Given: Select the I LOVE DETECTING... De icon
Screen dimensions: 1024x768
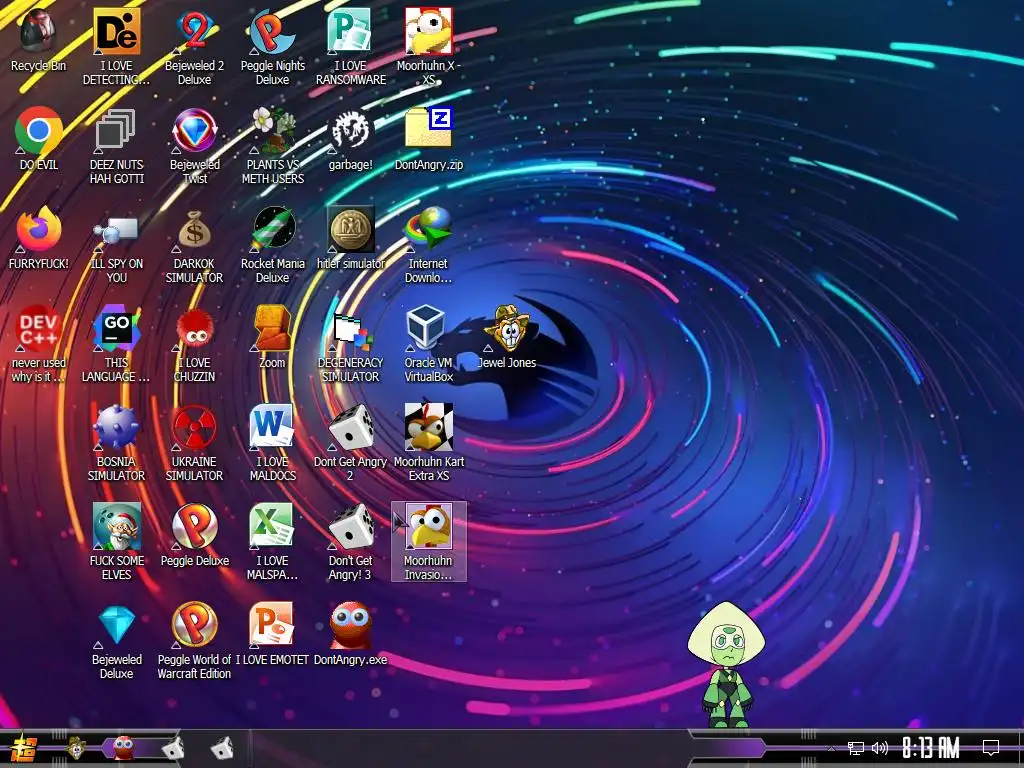Looking at the screenshot, I should pyautogui.click(x=116, y=48).
